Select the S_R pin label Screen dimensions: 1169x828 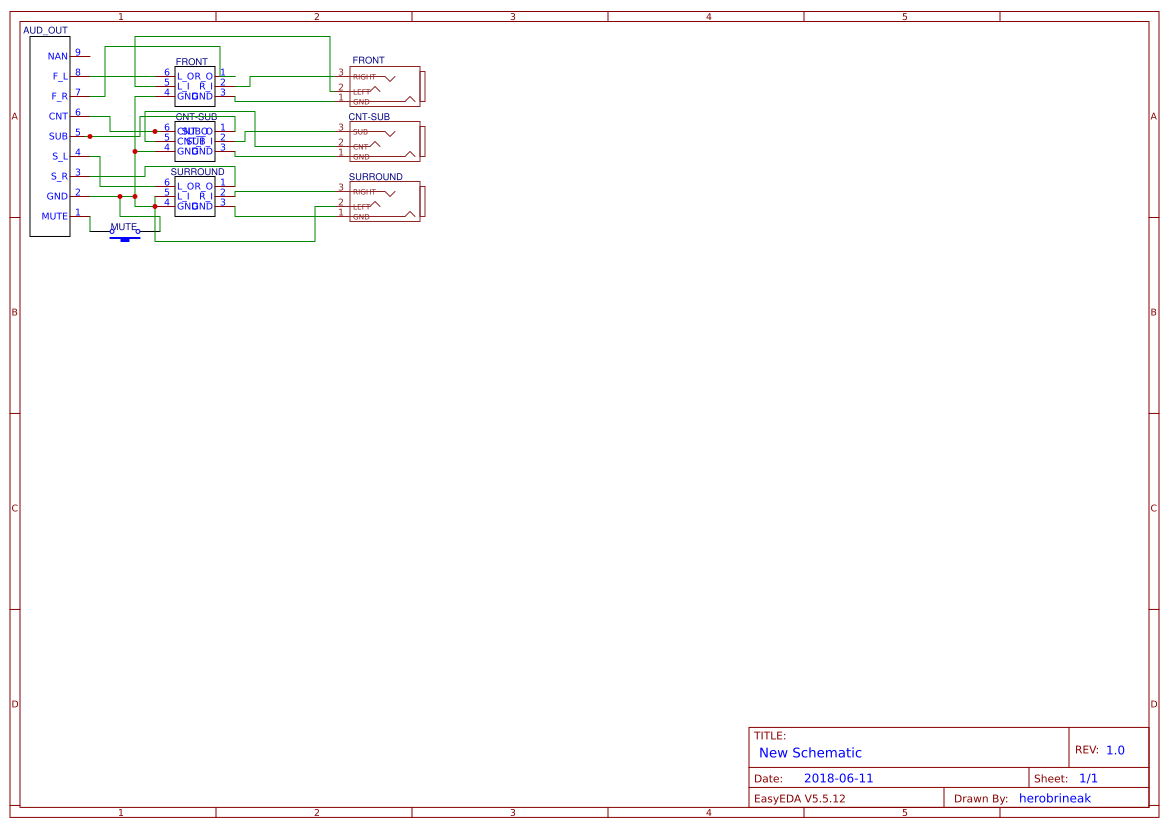click(x=59, y=177)
